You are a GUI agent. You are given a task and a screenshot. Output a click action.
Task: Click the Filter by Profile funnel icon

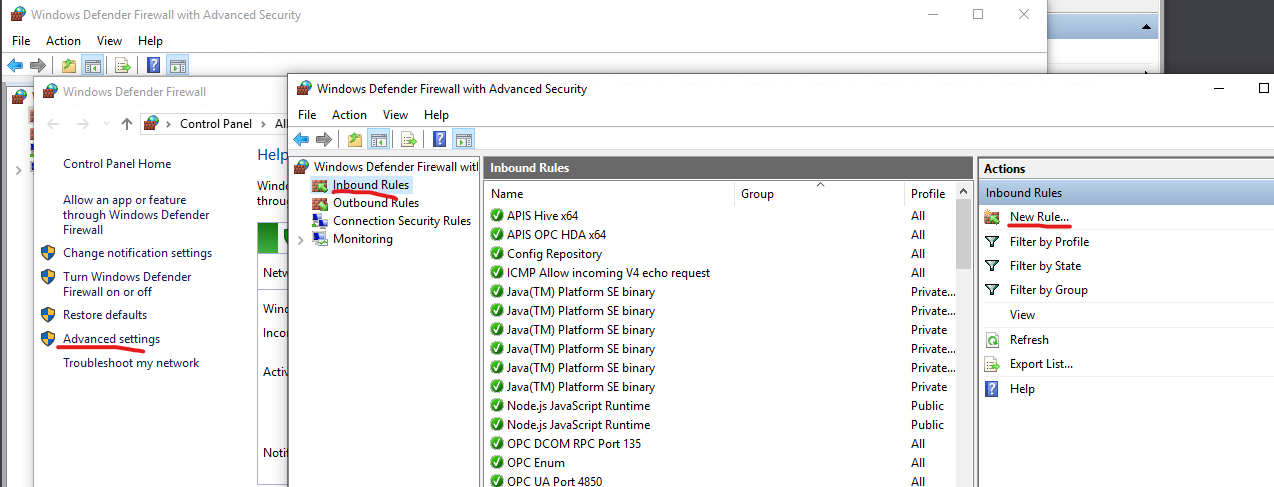pyautogui.click(x=992, y=242)
